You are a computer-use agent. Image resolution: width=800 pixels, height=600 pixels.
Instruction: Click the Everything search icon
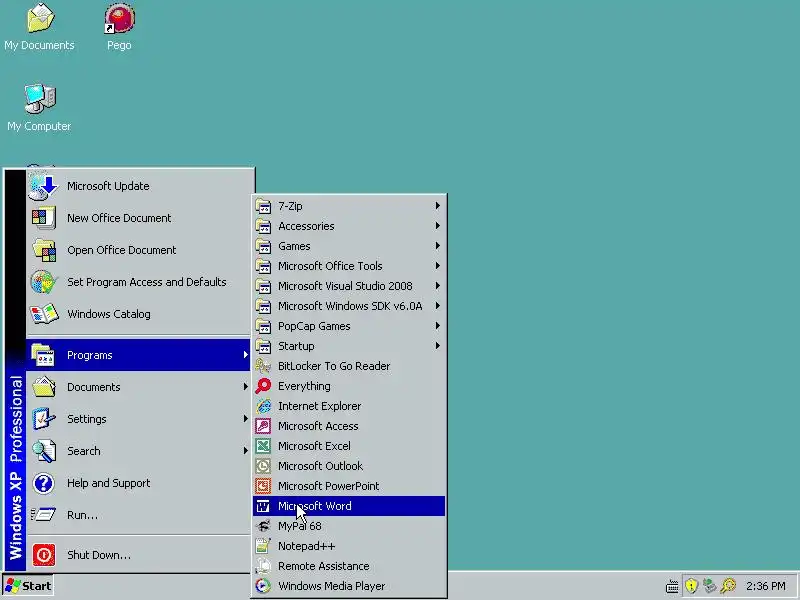pyautogui.click(x=263, y=386)
